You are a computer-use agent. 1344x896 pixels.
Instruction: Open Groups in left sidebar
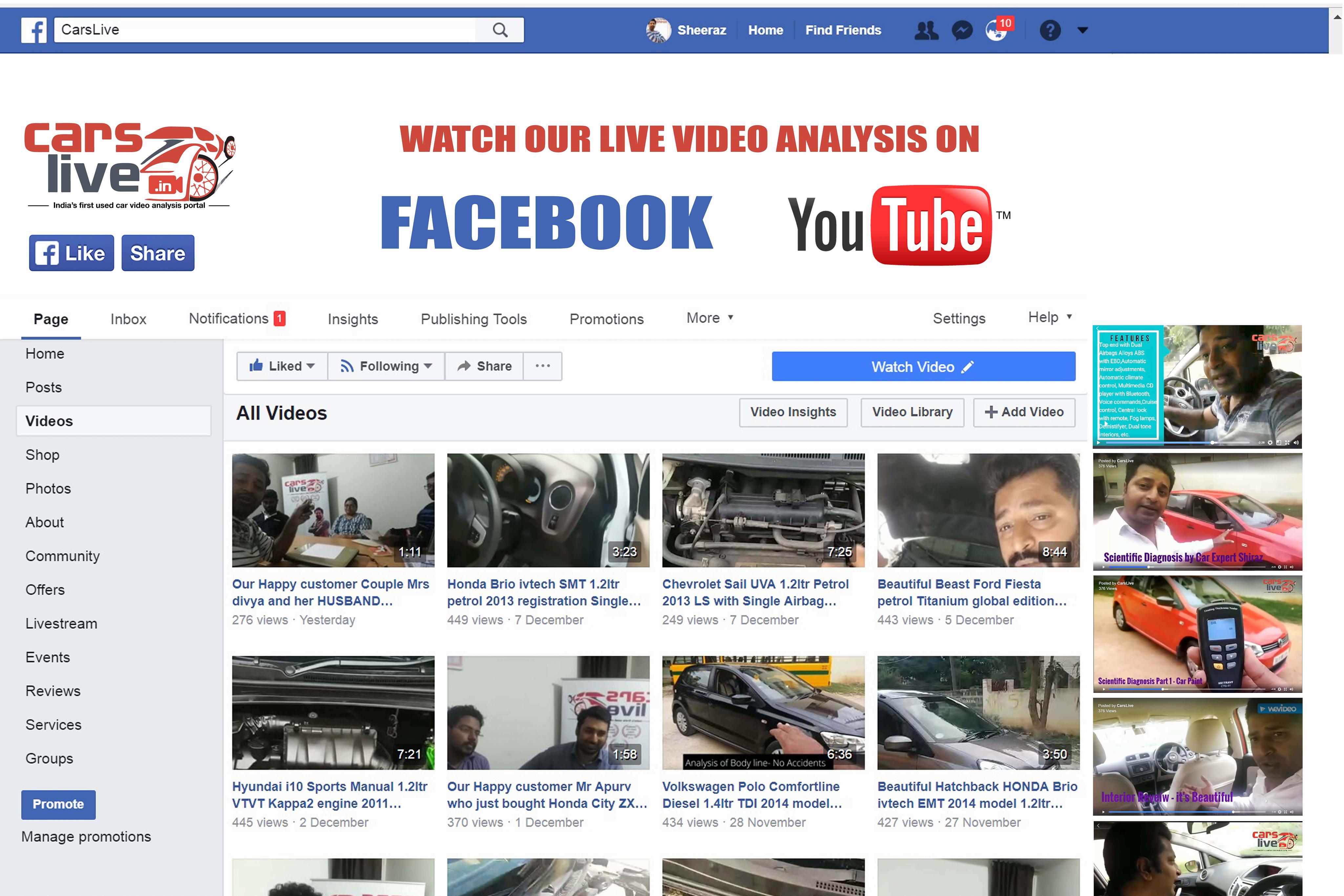pos(49,758)
